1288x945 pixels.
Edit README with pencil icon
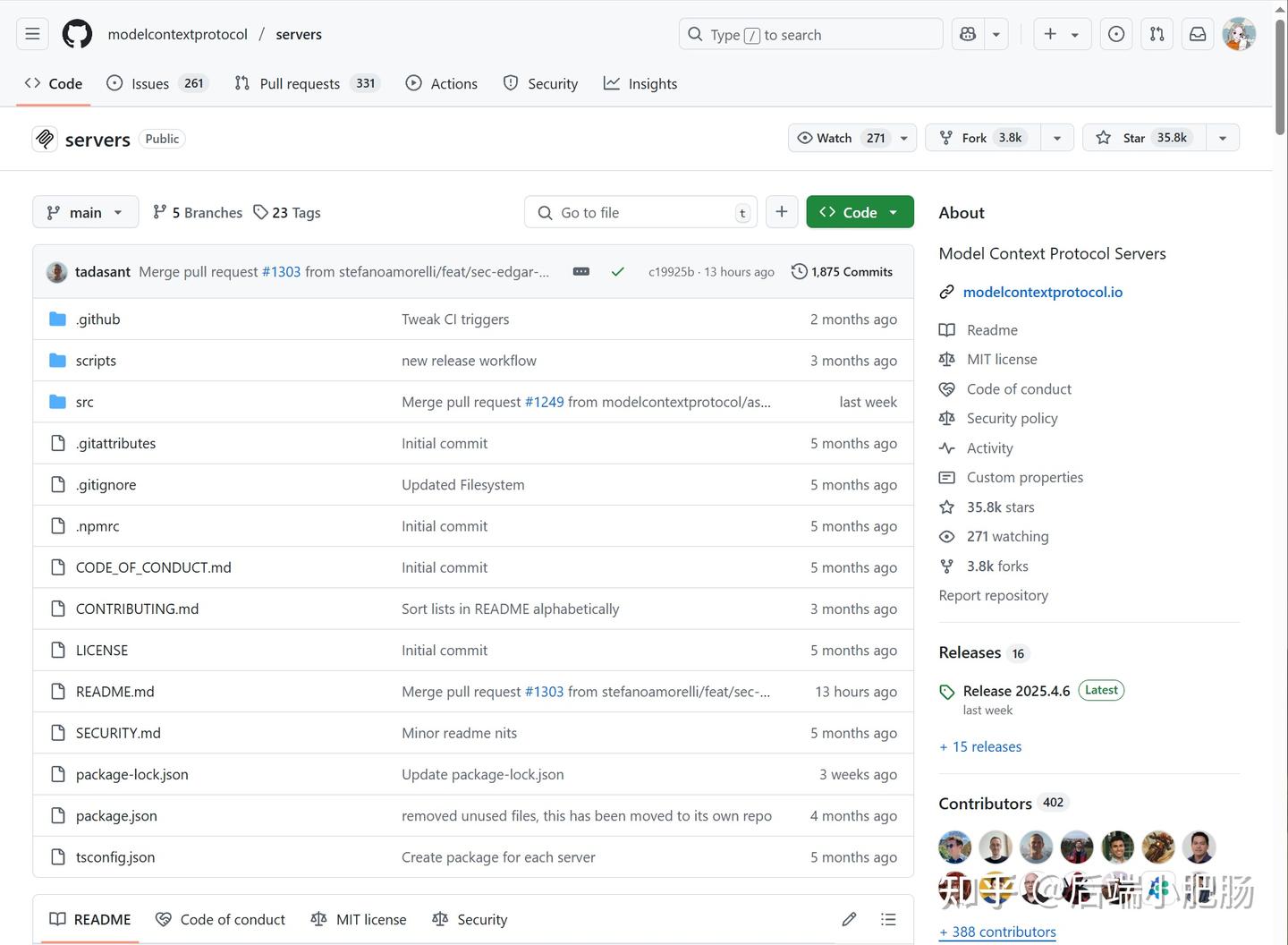849,919
